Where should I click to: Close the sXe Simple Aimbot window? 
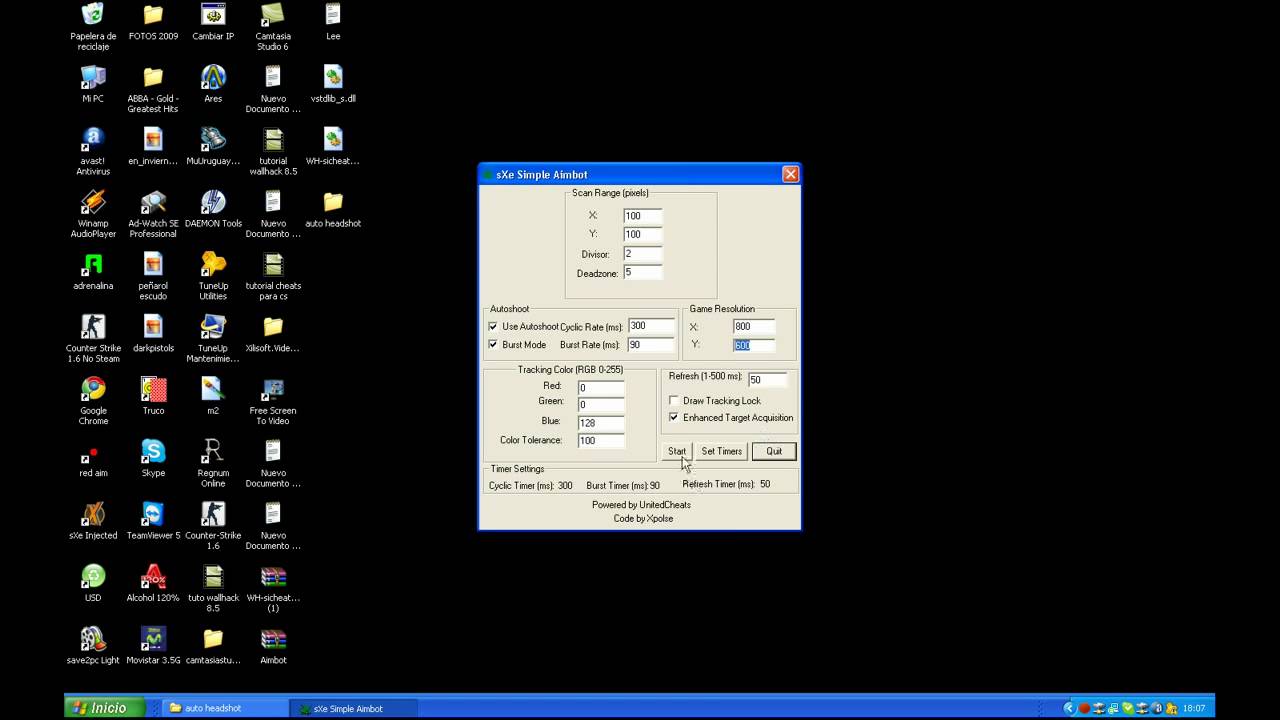[x=790, y=174]
